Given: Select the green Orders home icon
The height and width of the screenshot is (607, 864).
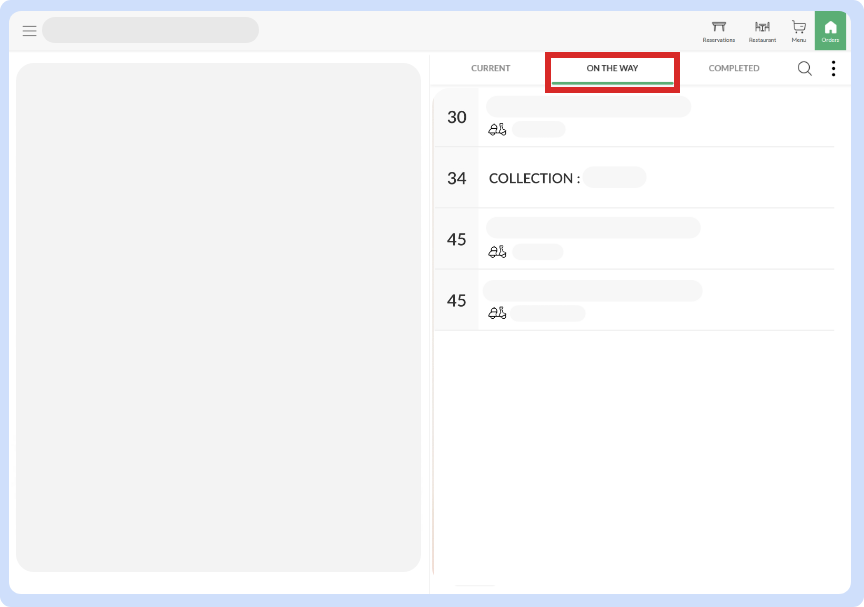Looking at the screenshot, I should [x=830, y=30].
